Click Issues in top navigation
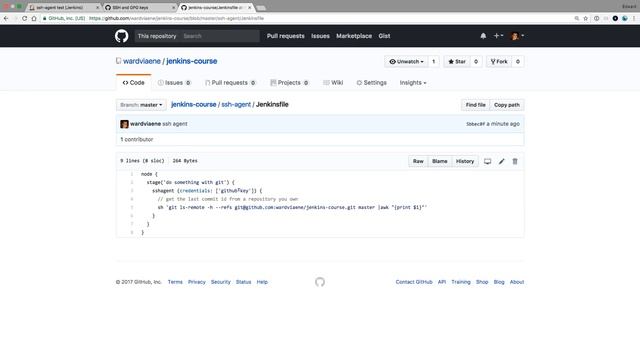This screenshot has width=640, height=360. point(320,36)
